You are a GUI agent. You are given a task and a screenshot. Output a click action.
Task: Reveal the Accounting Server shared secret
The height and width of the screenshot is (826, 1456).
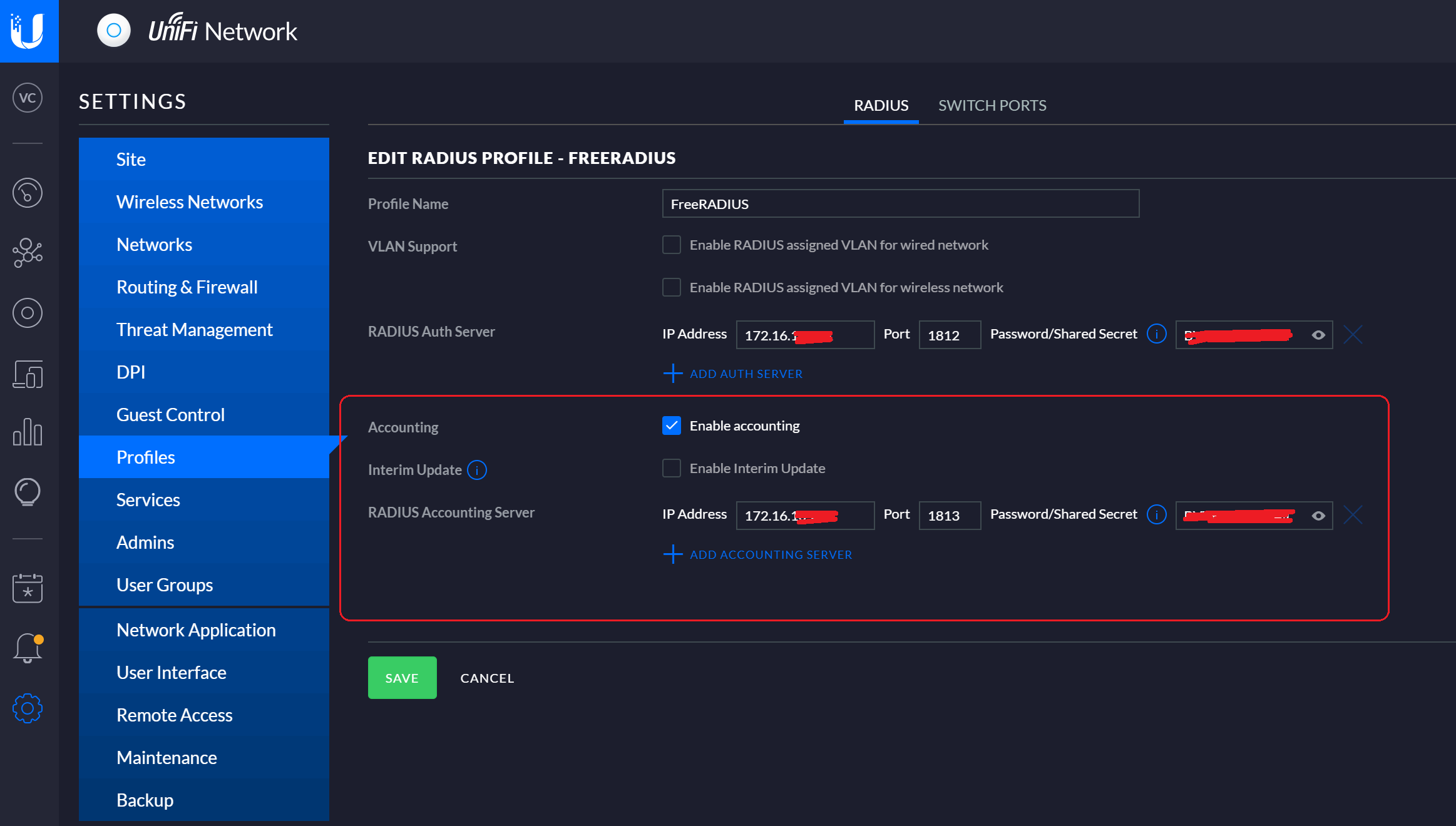pyautogui.click(x=1318, y=516)
